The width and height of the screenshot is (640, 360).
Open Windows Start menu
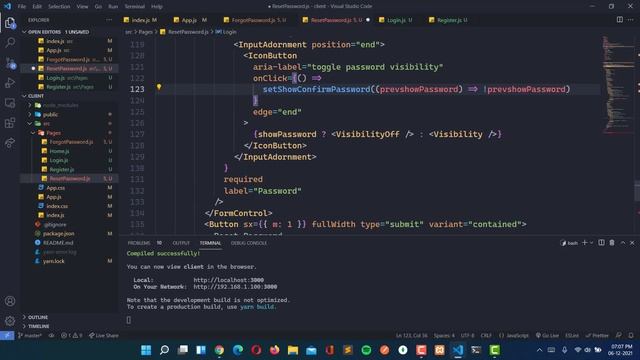coord(146,350)
